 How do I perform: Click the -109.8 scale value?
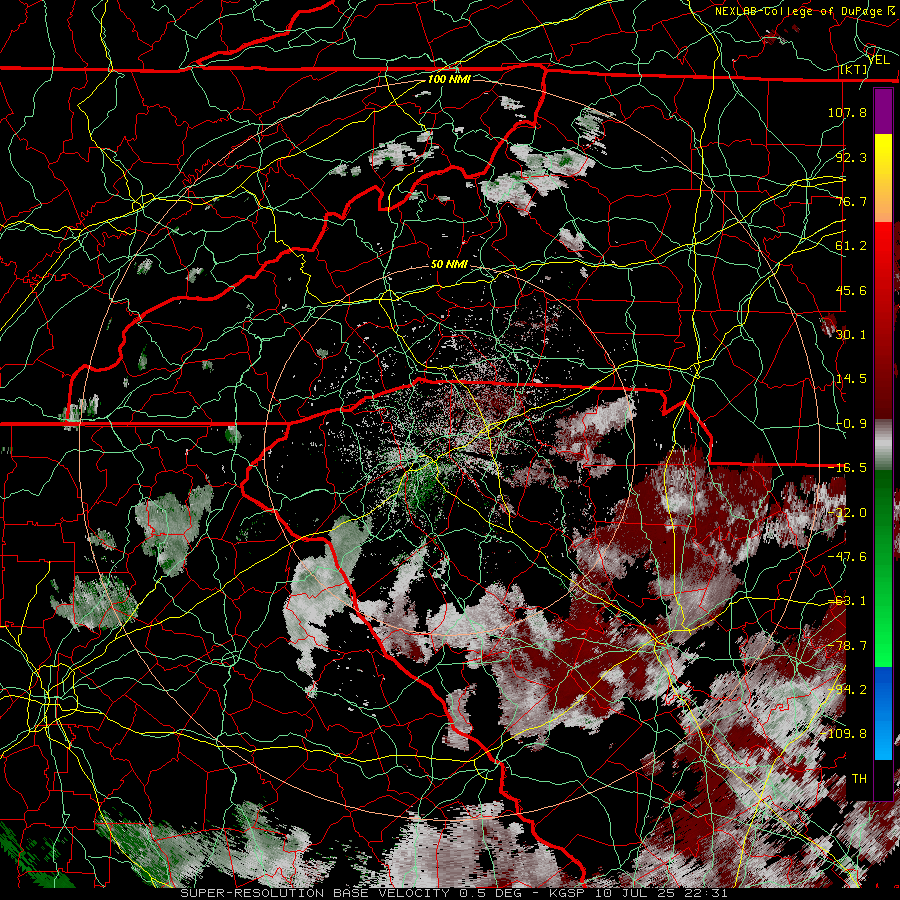[x=844, y=734]
